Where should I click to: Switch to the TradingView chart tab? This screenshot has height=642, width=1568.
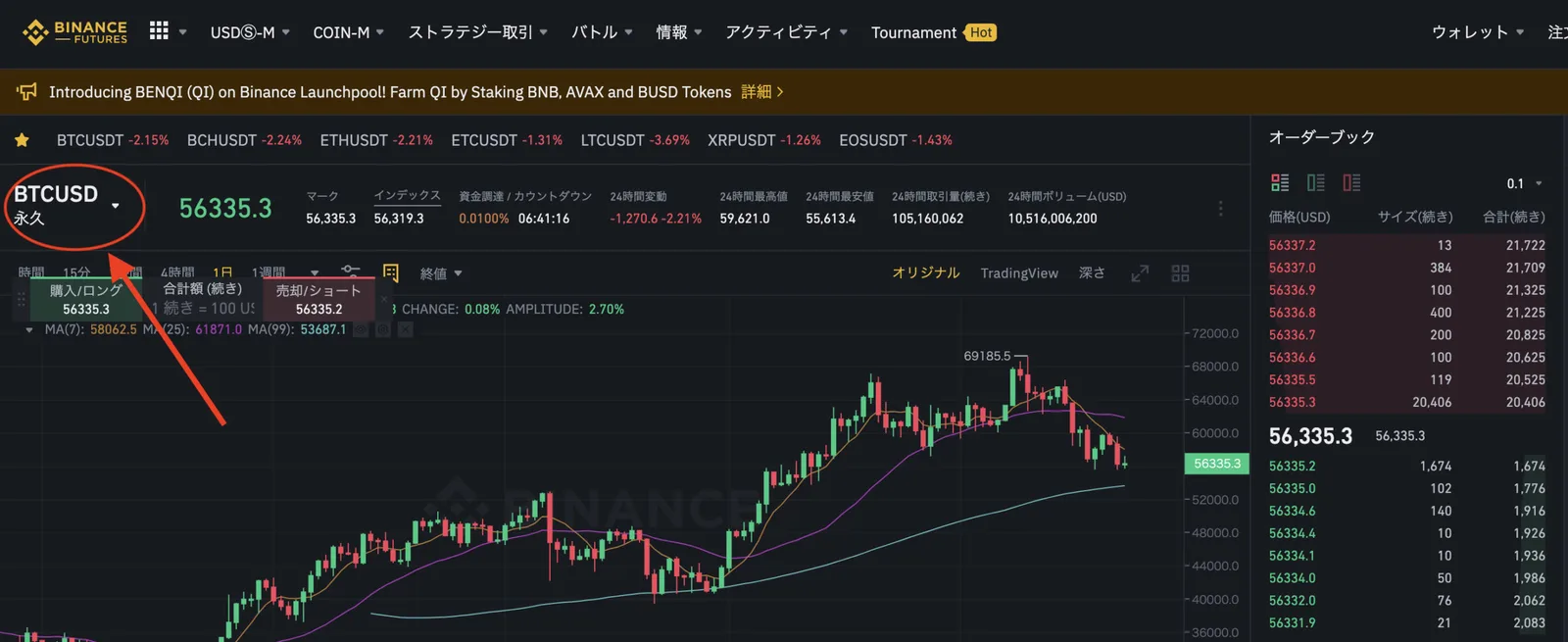pyautogui.click(x=1019, y=273)
